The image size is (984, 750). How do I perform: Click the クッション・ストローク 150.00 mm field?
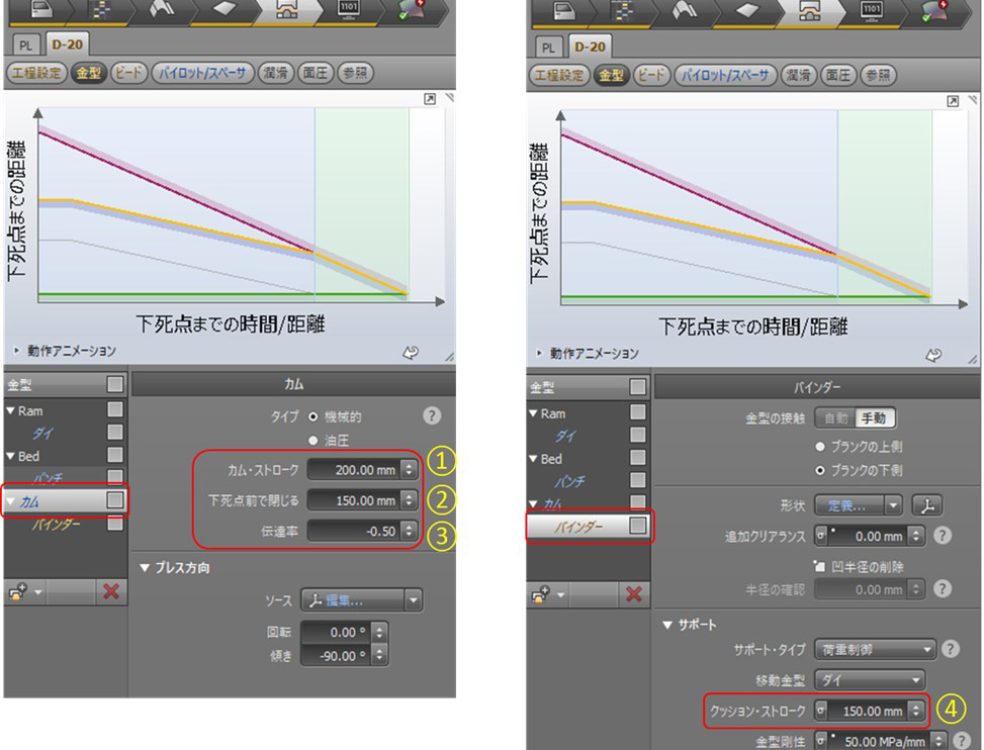pyautogui.click(x=869, y=710)
